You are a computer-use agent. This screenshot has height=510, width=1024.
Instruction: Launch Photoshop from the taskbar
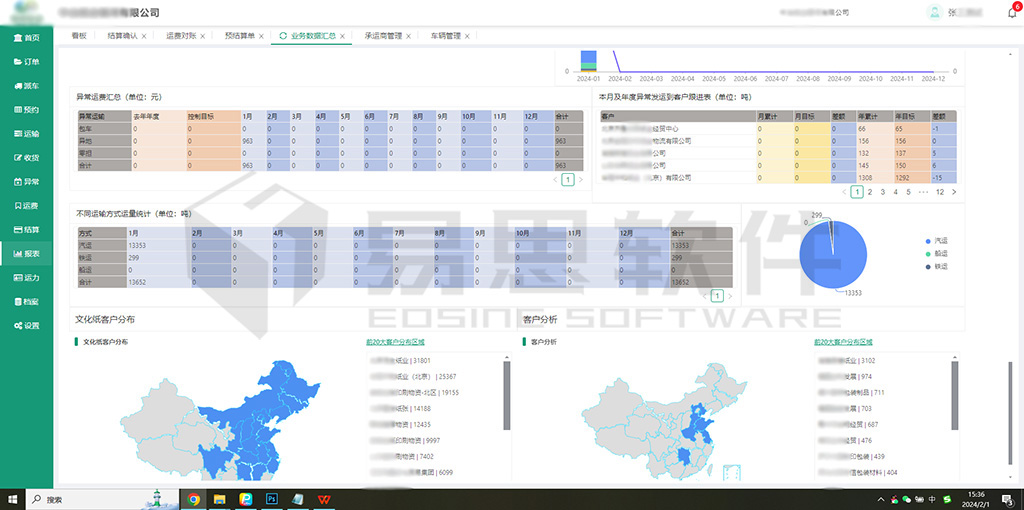pos(271,498)
